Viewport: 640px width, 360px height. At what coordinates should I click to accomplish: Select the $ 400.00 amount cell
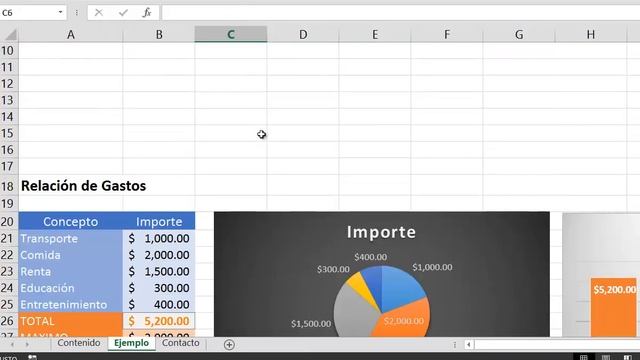[x=159, y=304]
